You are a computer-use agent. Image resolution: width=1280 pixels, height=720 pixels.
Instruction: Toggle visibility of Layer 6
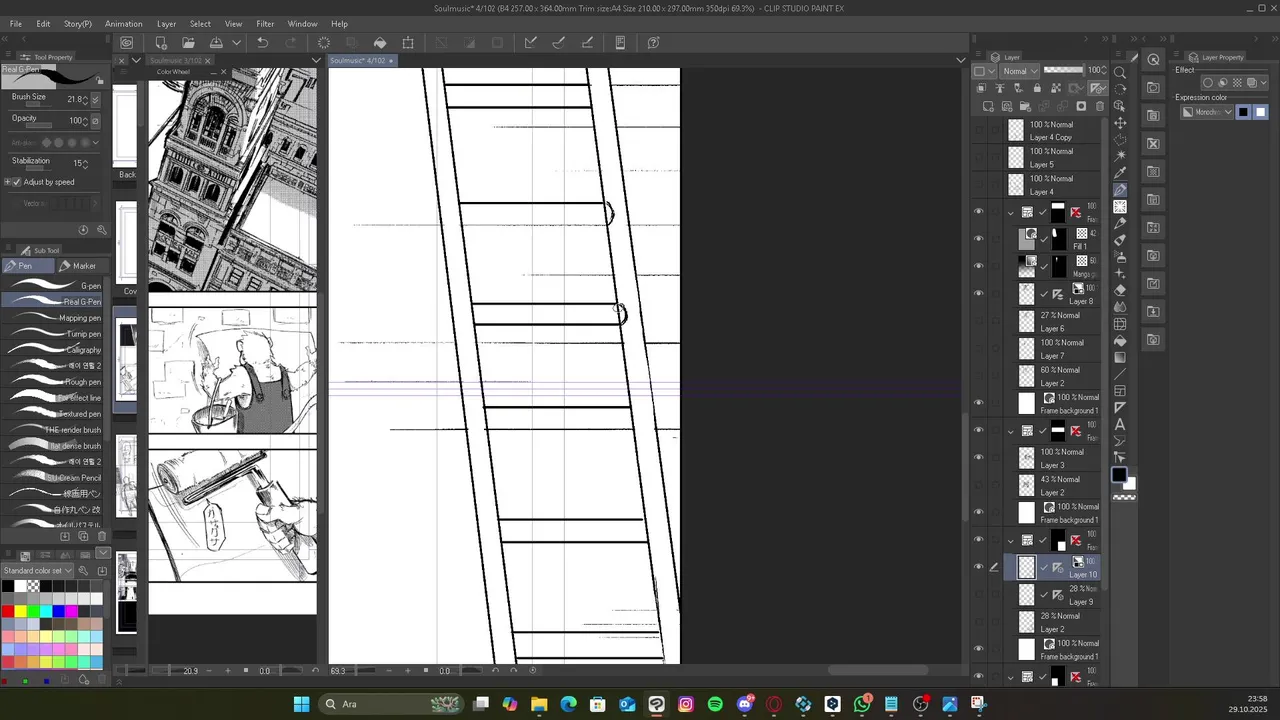click(x=978, y=321)
